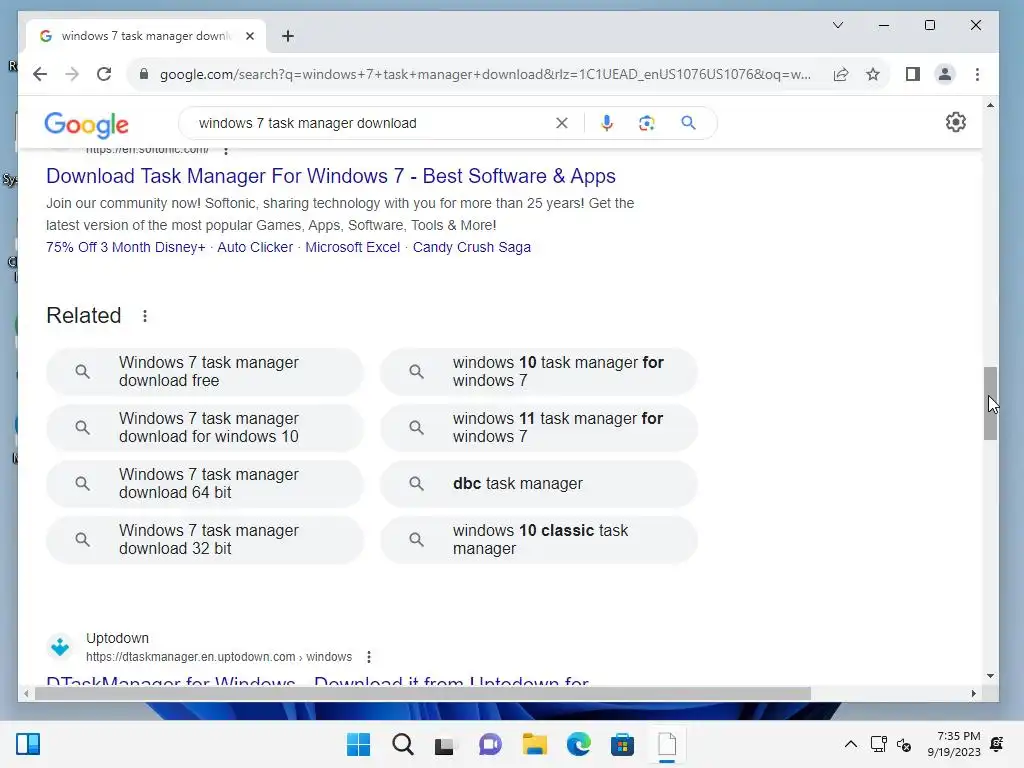Click scrollbar down arrow

point(990,676)
